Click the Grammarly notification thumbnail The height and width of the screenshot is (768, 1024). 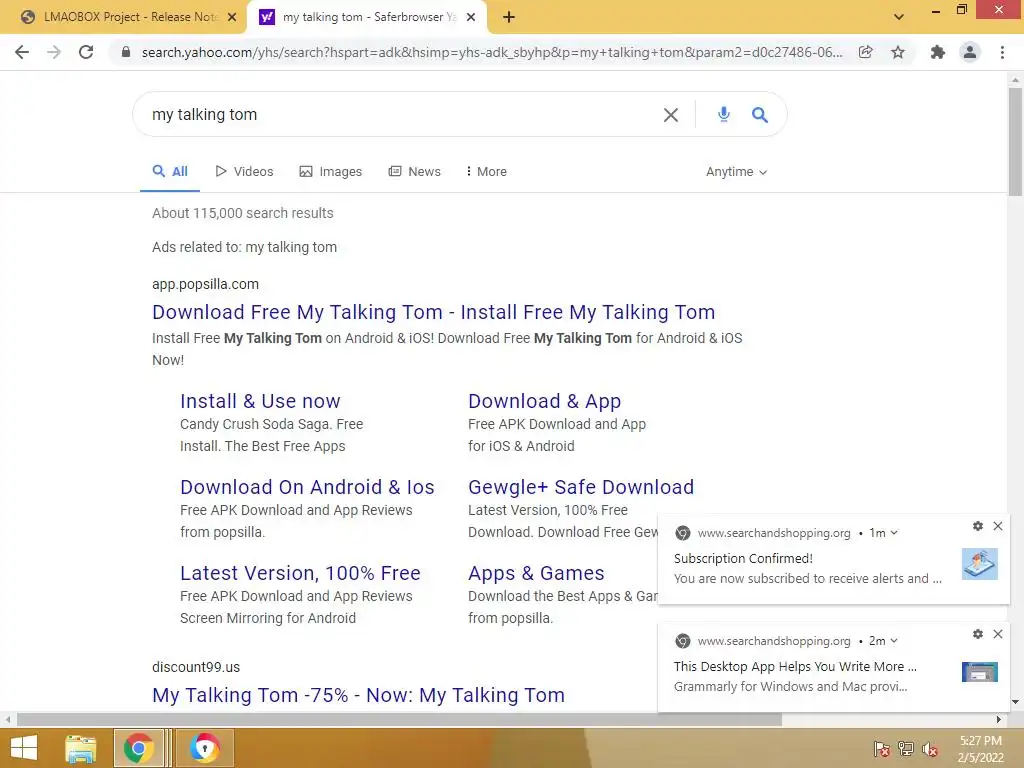(x=980, y=672)
